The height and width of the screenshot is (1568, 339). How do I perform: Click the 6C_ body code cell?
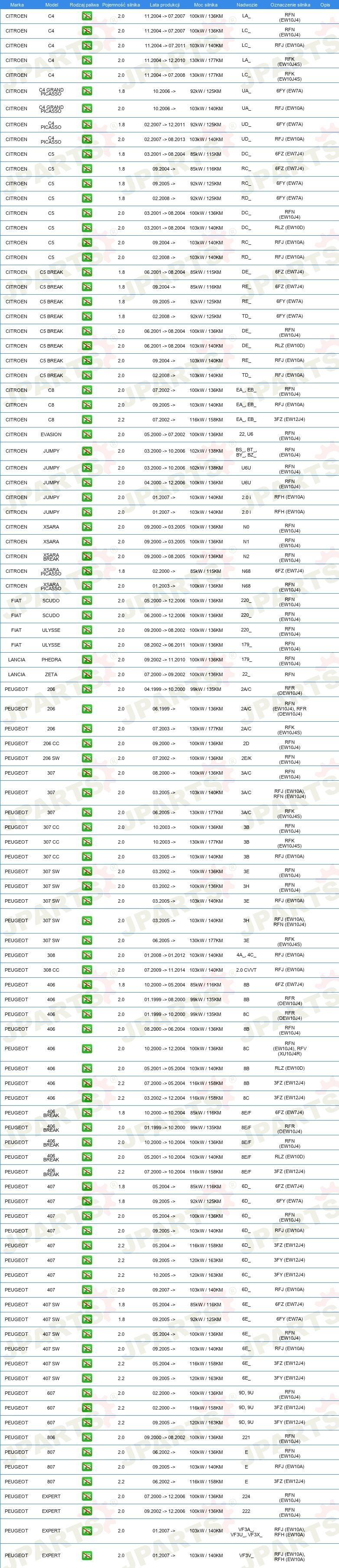[246, 1275]
